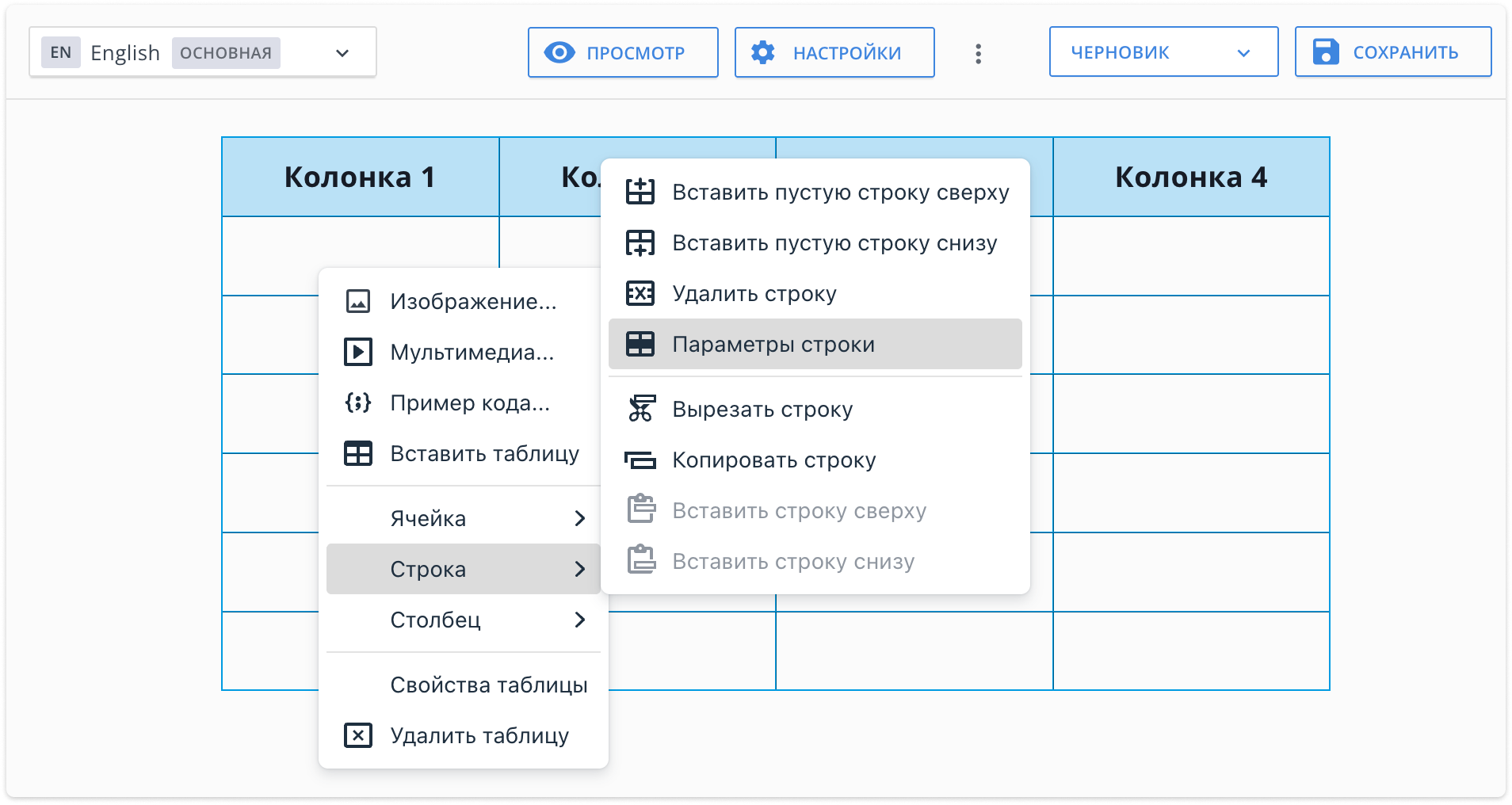Screen dimensions: 1512x805
Task: Click the Вставить таблицу grid icon
Action: pos(358,454)
